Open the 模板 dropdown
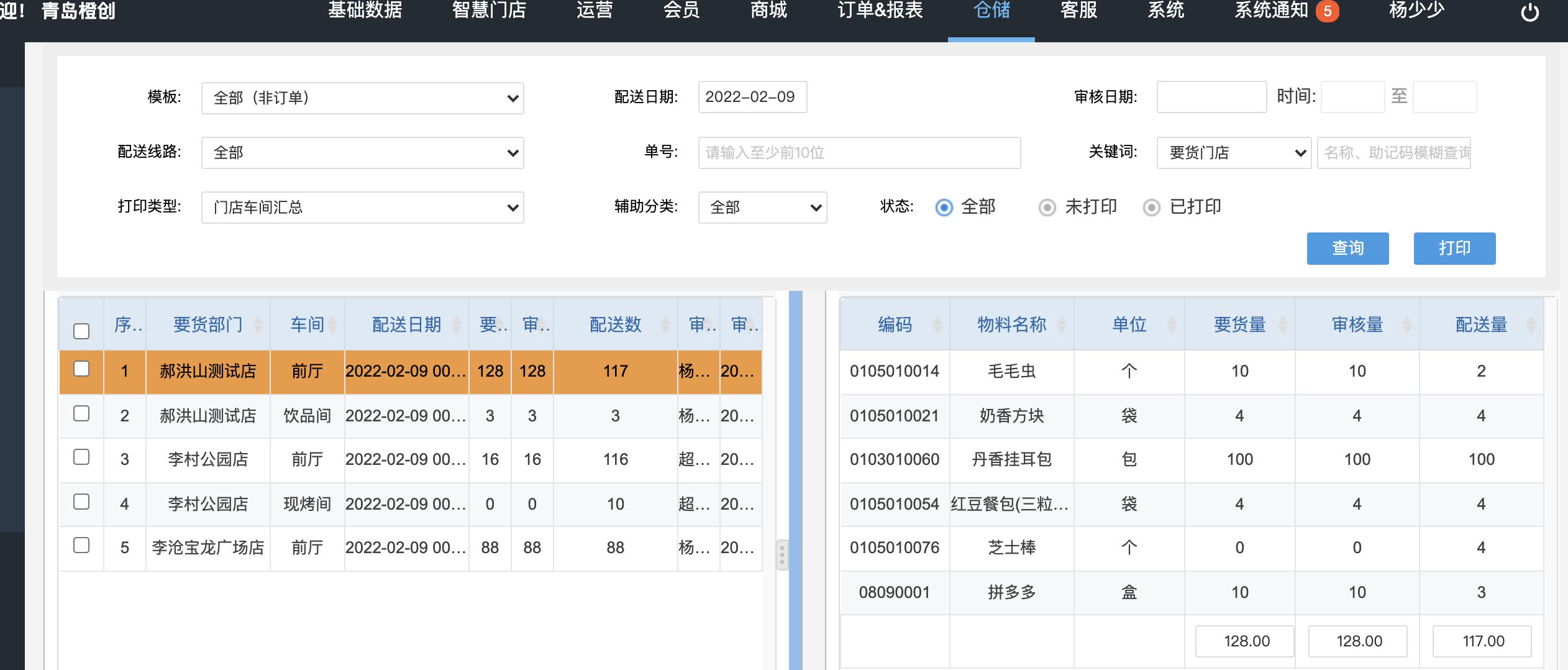Screen dimensions: 1568x670 click(x=362, y=98)
